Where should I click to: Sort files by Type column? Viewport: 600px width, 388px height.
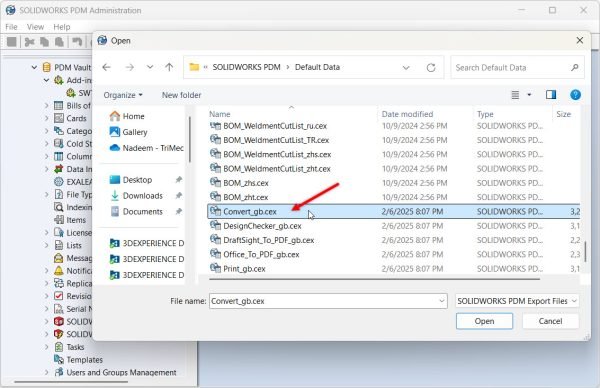485,114
